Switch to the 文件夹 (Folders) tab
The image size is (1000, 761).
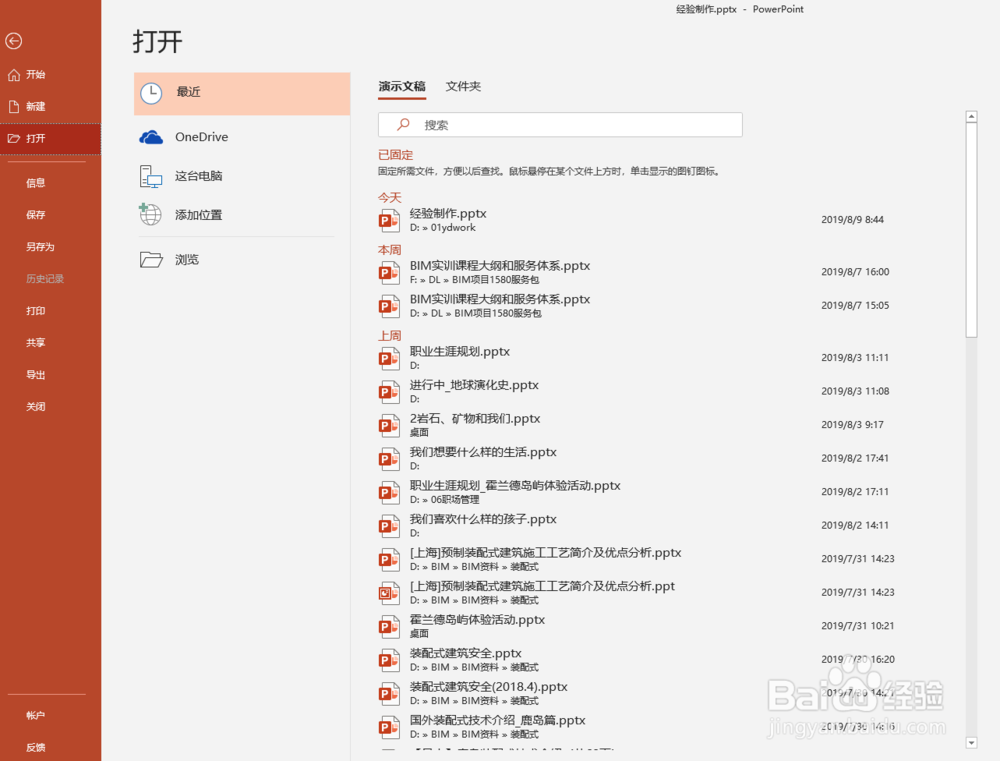(463, 87)
